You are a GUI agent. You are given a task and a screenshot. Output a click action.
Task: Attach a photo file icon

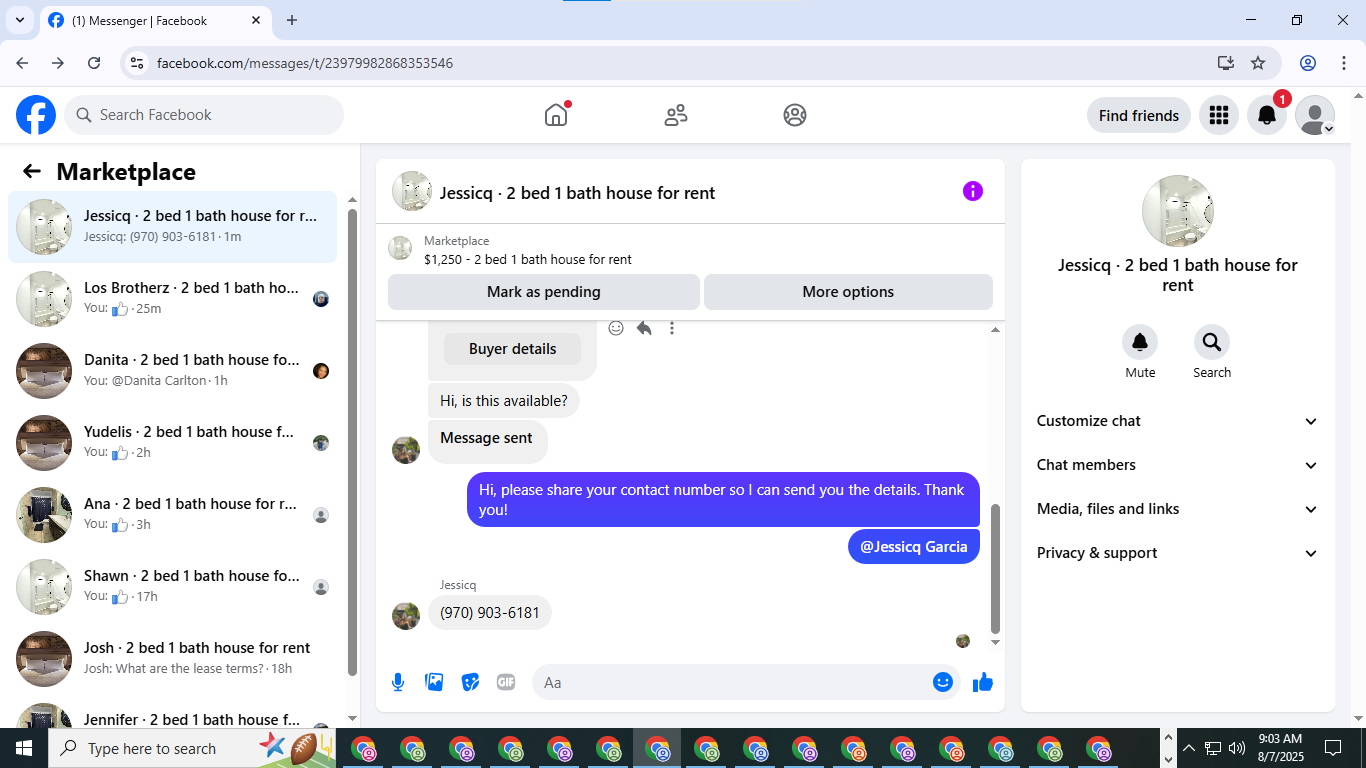434,682
